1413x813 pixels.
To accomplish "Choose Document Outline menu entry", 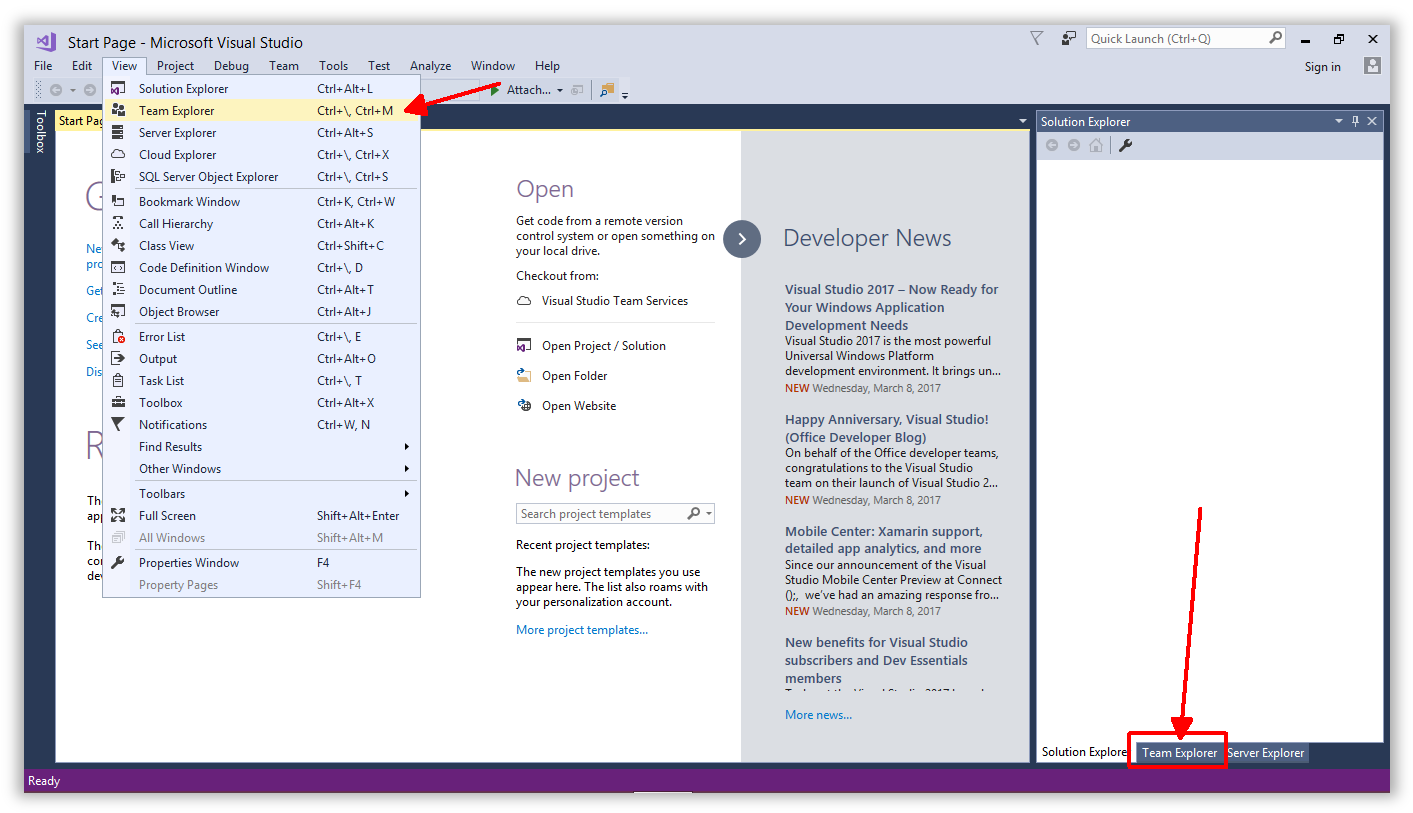I will point(262,290).
